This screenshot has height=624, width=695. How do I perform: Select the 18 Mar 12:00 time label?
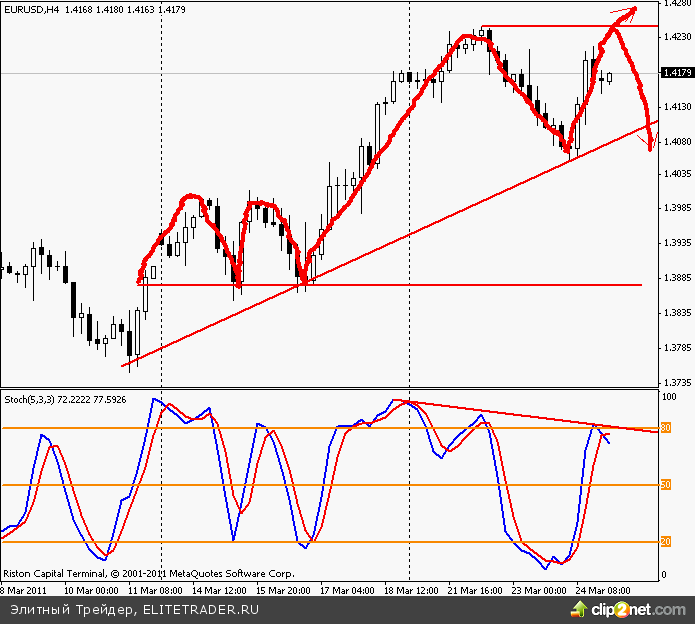(409, 591)
